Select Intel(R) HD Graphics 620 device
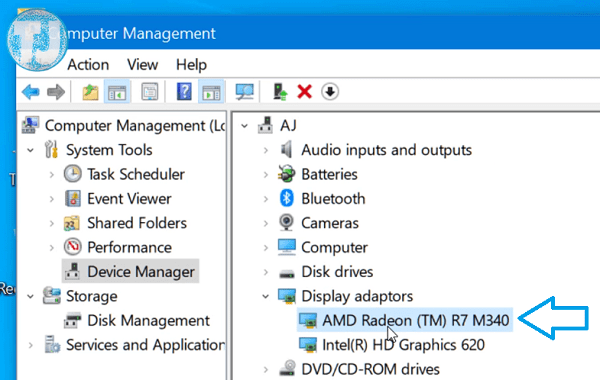 [403, 345]
